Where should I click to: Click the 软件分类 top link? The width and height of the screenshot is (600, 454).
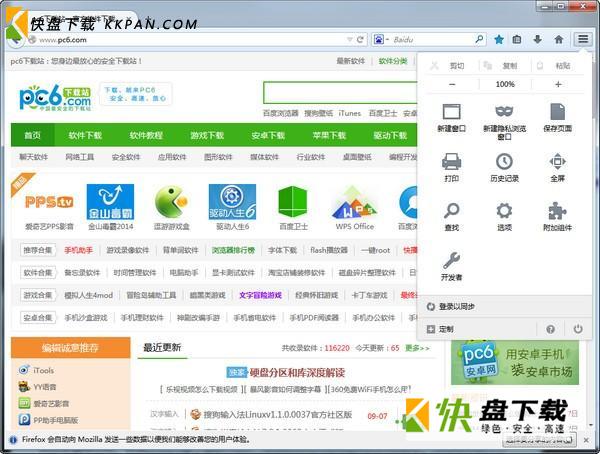click(393, 61)
